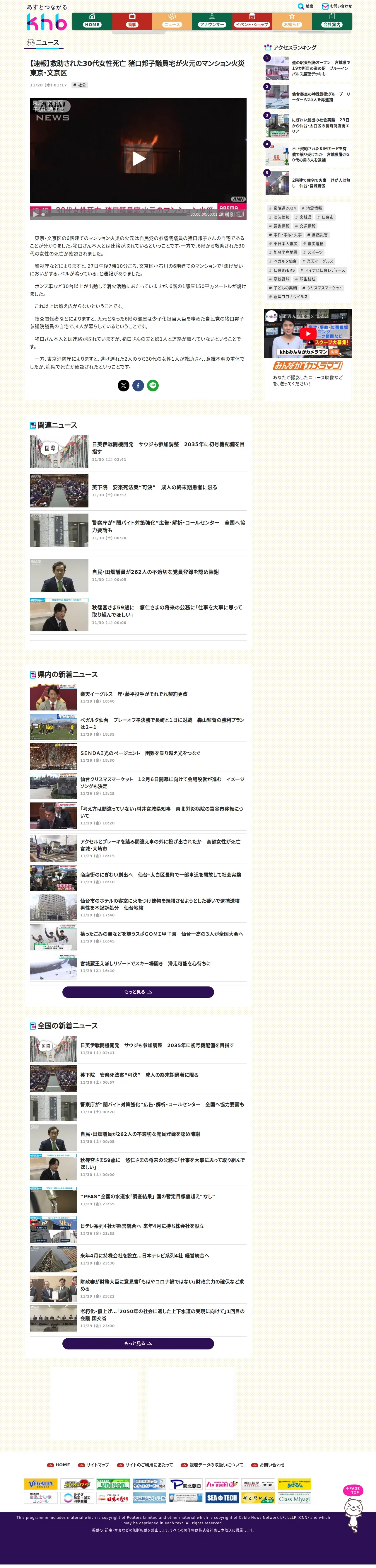This screenshot has height=1568, width=376.
Task: Play the khbみんながカメラマン YouTube video
Action: (308, 334)
